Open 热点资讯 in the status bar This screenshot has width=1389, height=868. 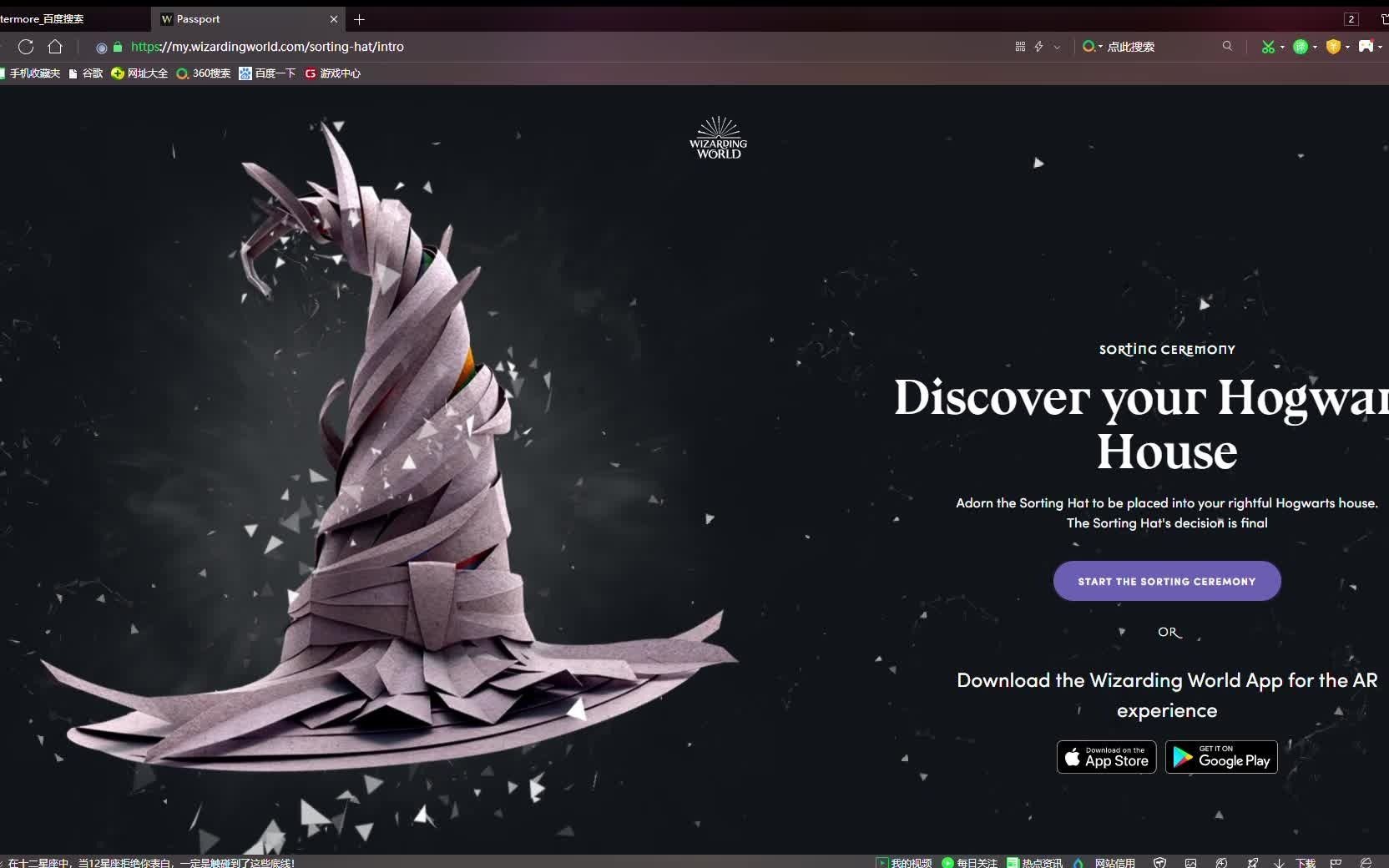pyautogui.click(x=1034, y=862)
